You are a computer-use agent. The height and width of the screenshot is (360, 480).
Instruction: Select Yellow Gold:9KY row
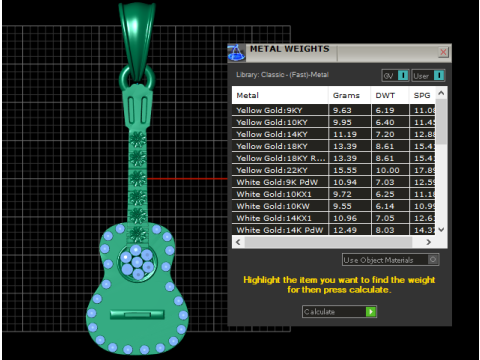334,110
